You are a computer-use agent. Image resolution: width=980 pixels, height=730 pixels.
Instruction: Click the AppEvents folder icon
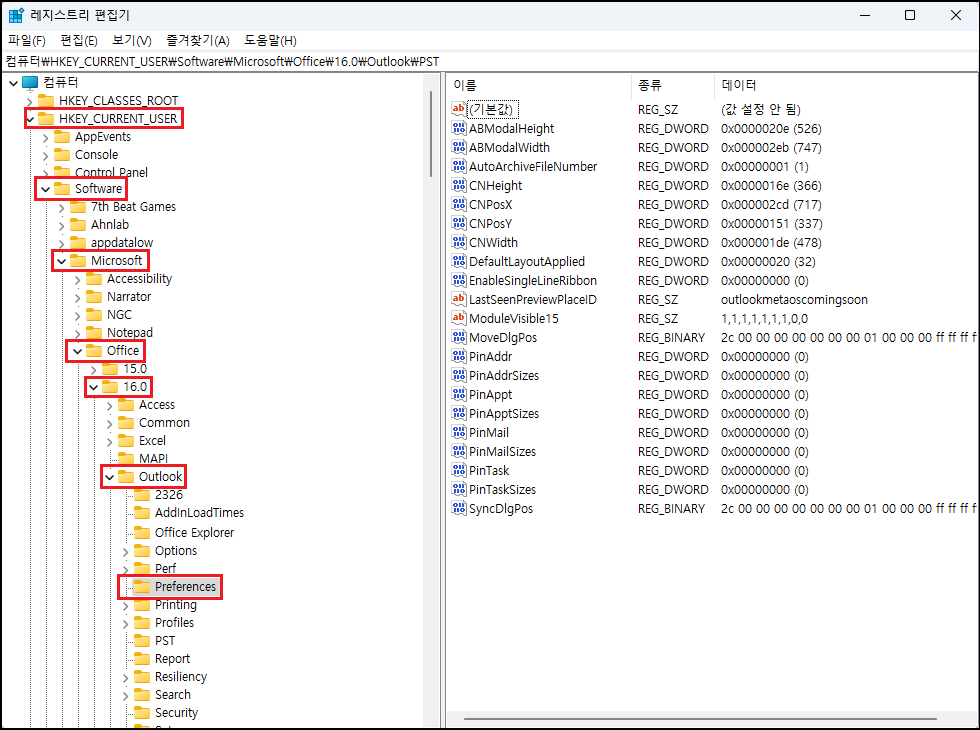pyautogui.click(x=62, y=137)
